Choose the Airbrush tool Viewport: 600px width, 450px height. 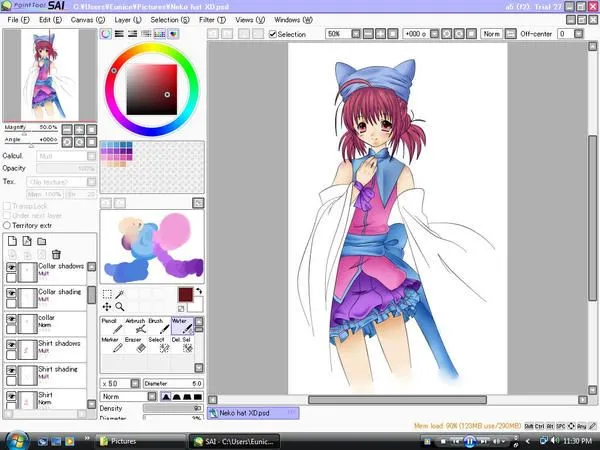point(135,327)
